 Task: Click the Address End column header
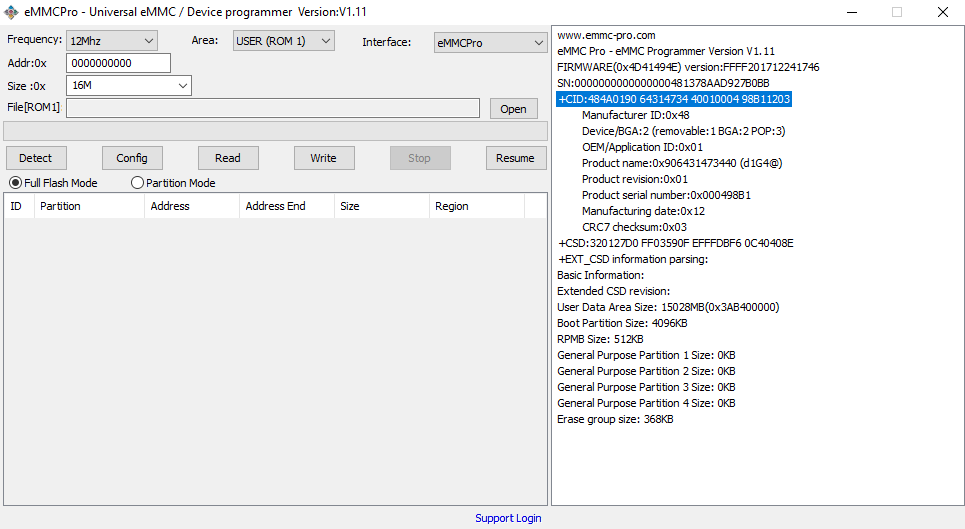[287, 206]
